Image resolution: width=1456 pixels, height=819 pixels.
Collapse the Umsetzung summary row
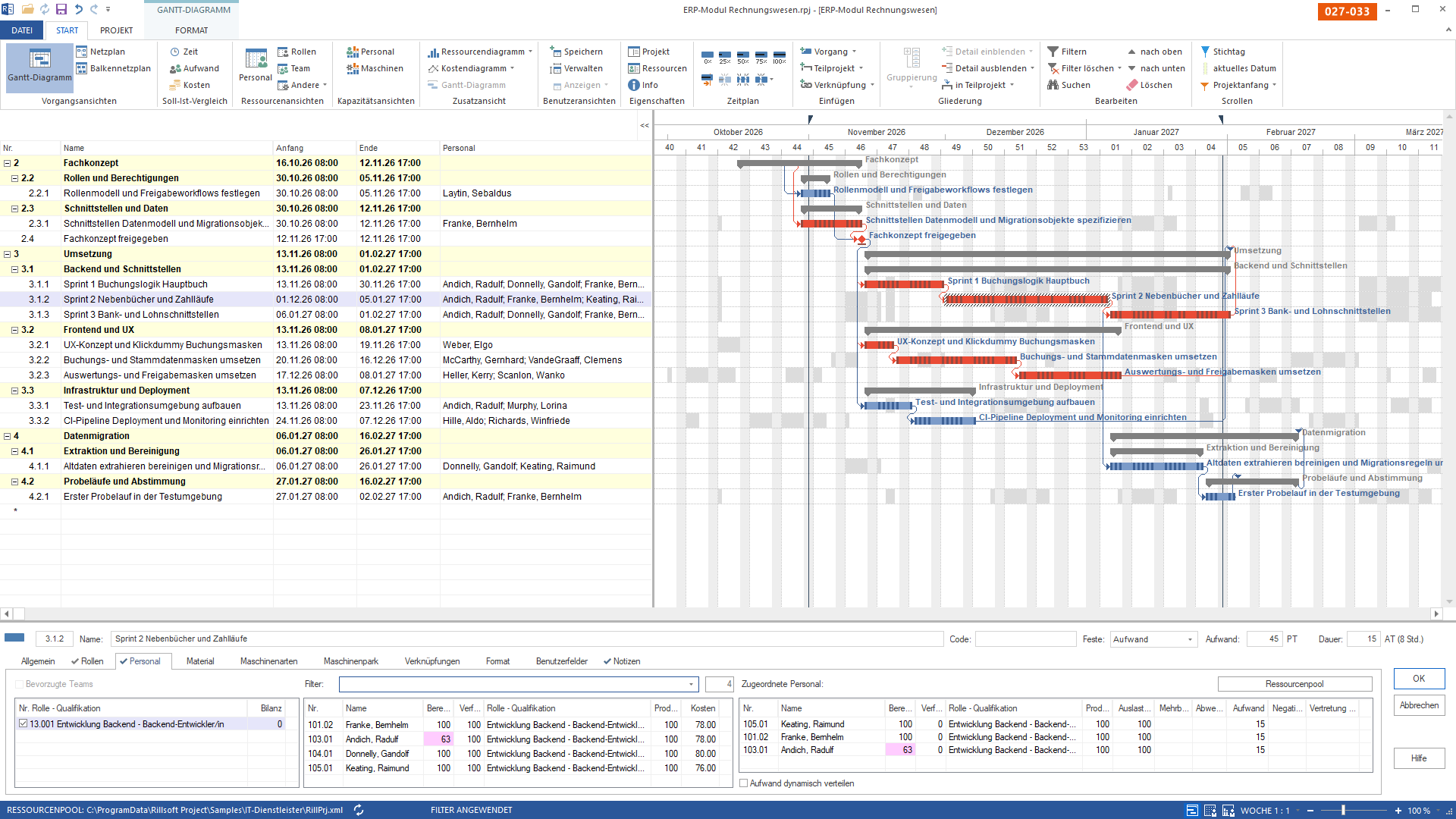[x=8, y=254]
